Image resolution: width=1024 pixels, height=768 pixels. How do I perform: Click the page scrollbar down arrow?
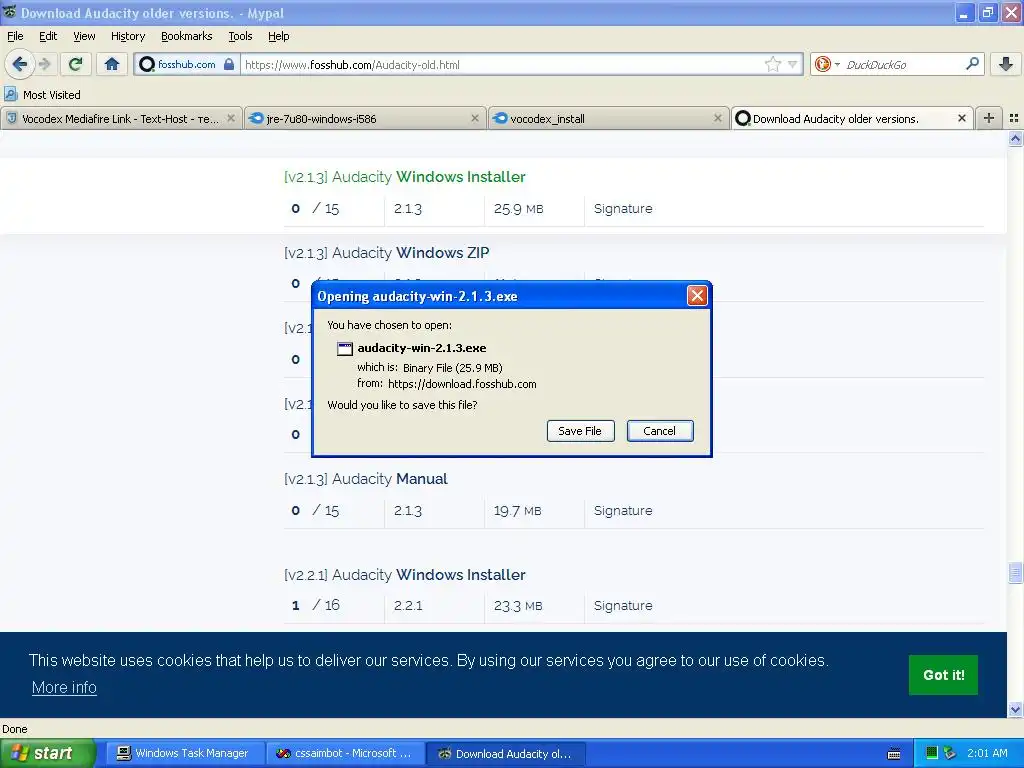pos(1016,709)
